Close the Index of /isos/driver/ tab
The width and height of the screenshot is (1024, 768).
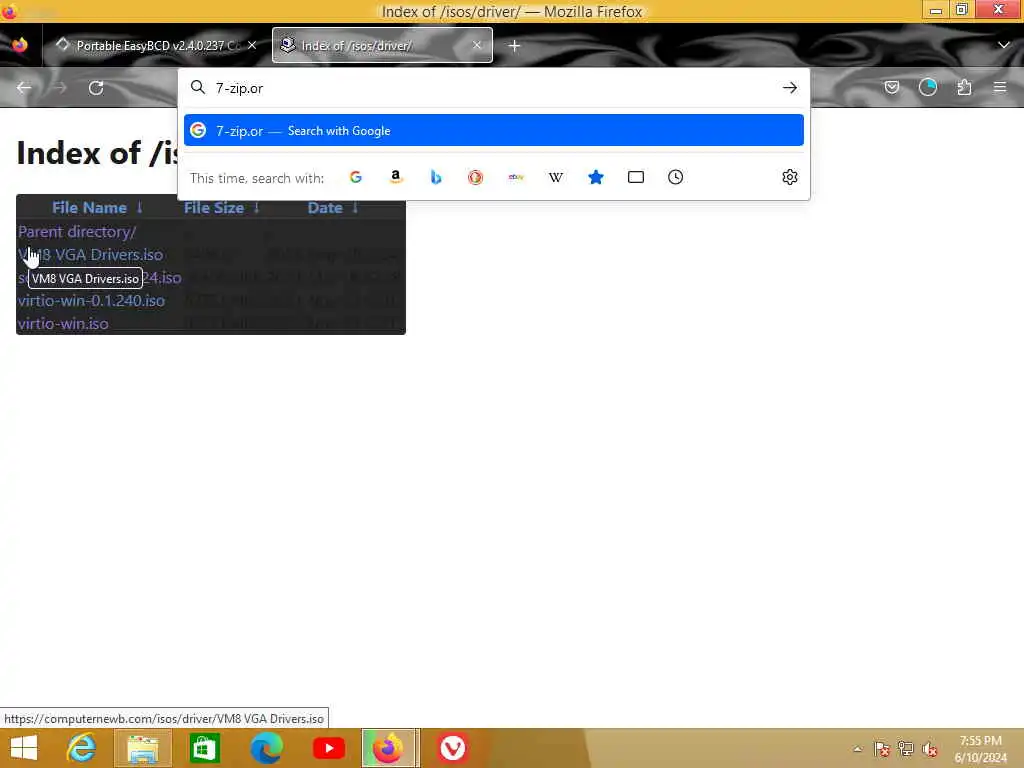click(477, 45)
